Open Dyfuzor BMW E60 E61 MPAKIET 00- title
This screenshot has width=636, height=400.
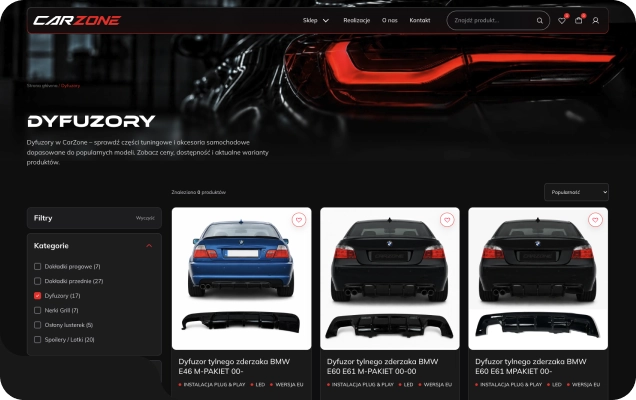point(531,366)
